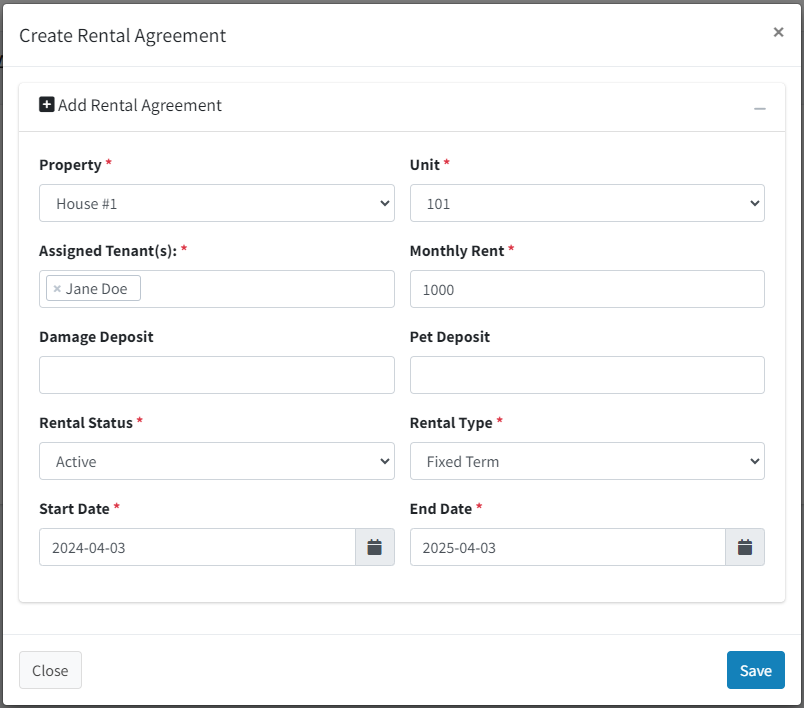Remove Jane Doe from assigned tenants

[x=57, y=289]
